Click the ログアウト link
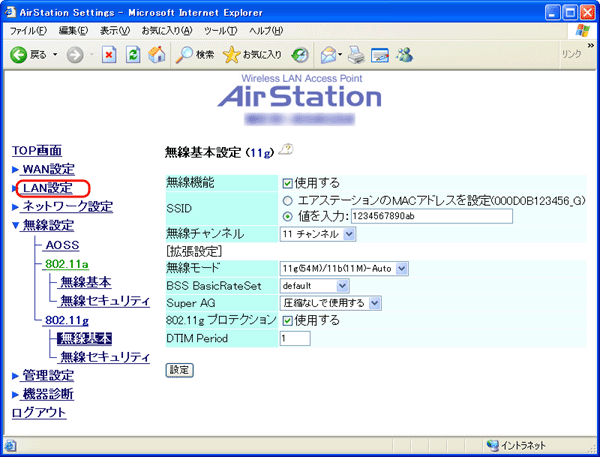This screenshot has height=457, width=600. coord(39,412)
